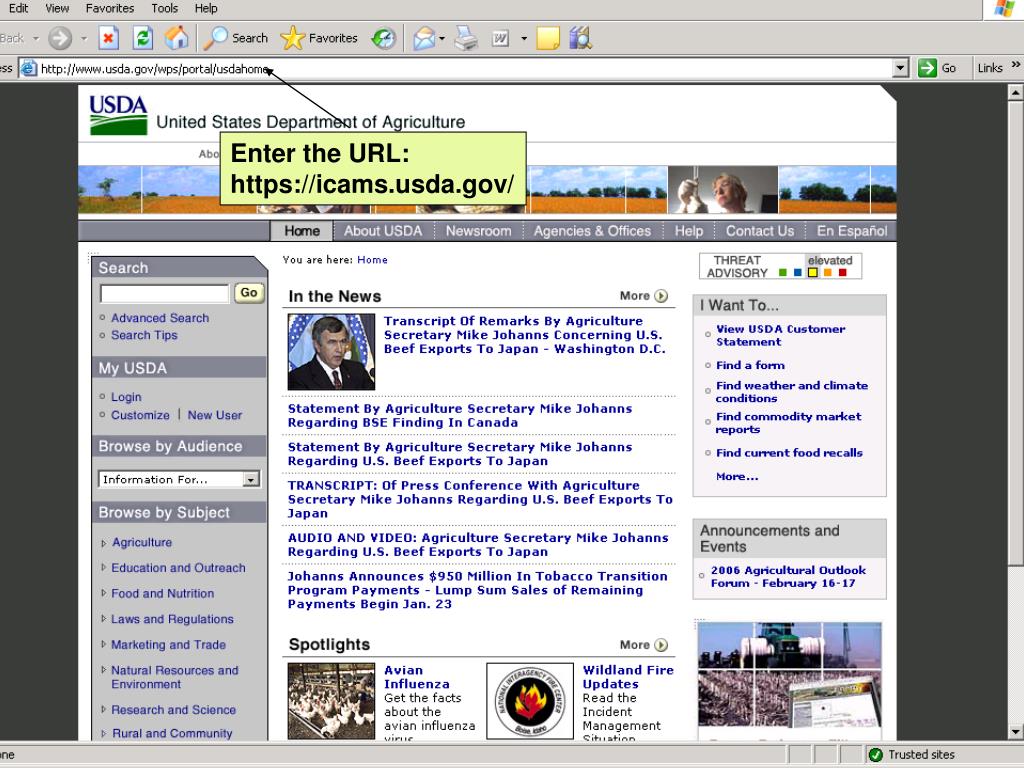Open the Search pane from toolbar
The width and height of the screenshot is (1024, 768).
236,38
